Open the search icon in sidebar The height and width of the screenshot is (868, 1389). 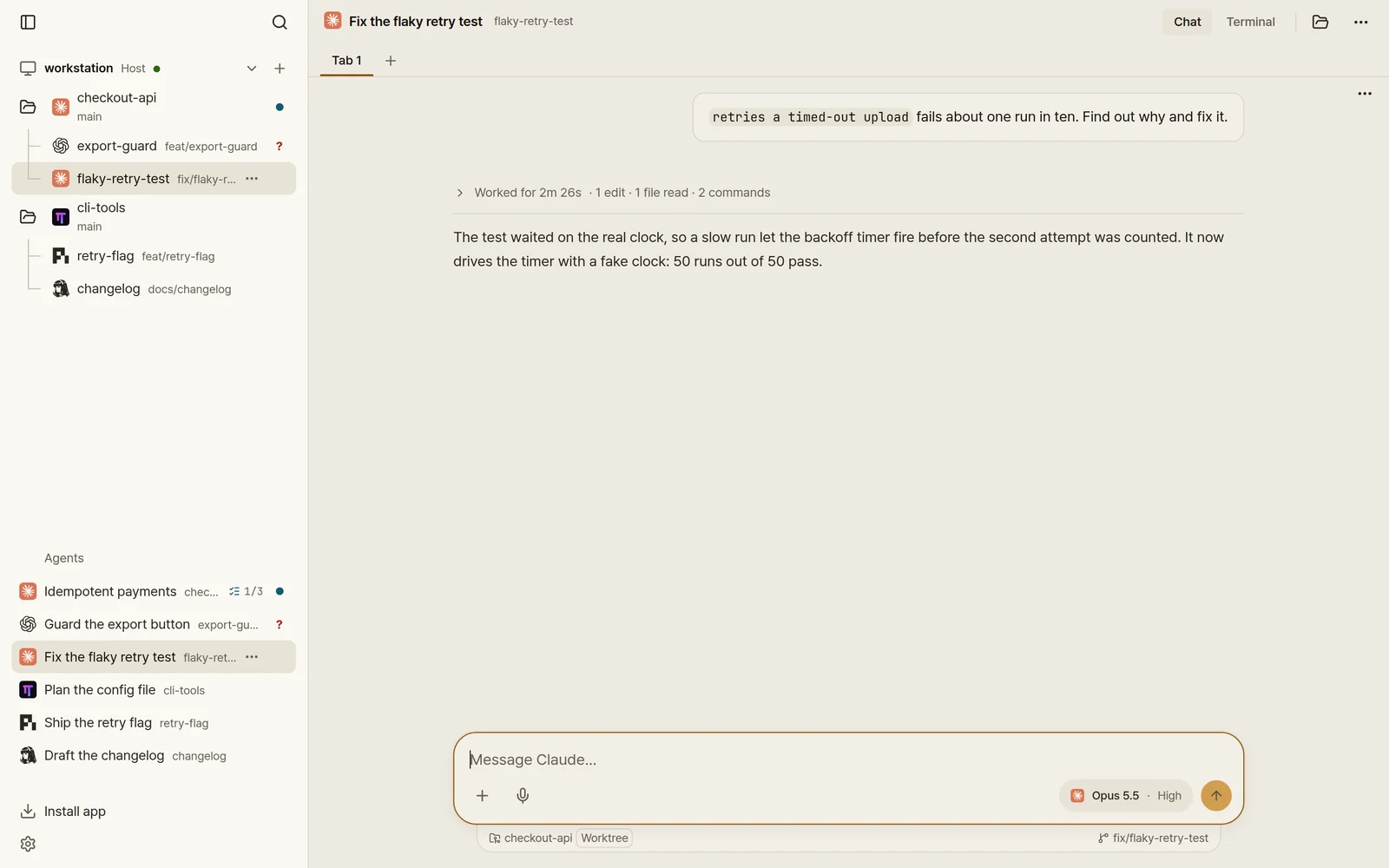(x=280, y=22)
